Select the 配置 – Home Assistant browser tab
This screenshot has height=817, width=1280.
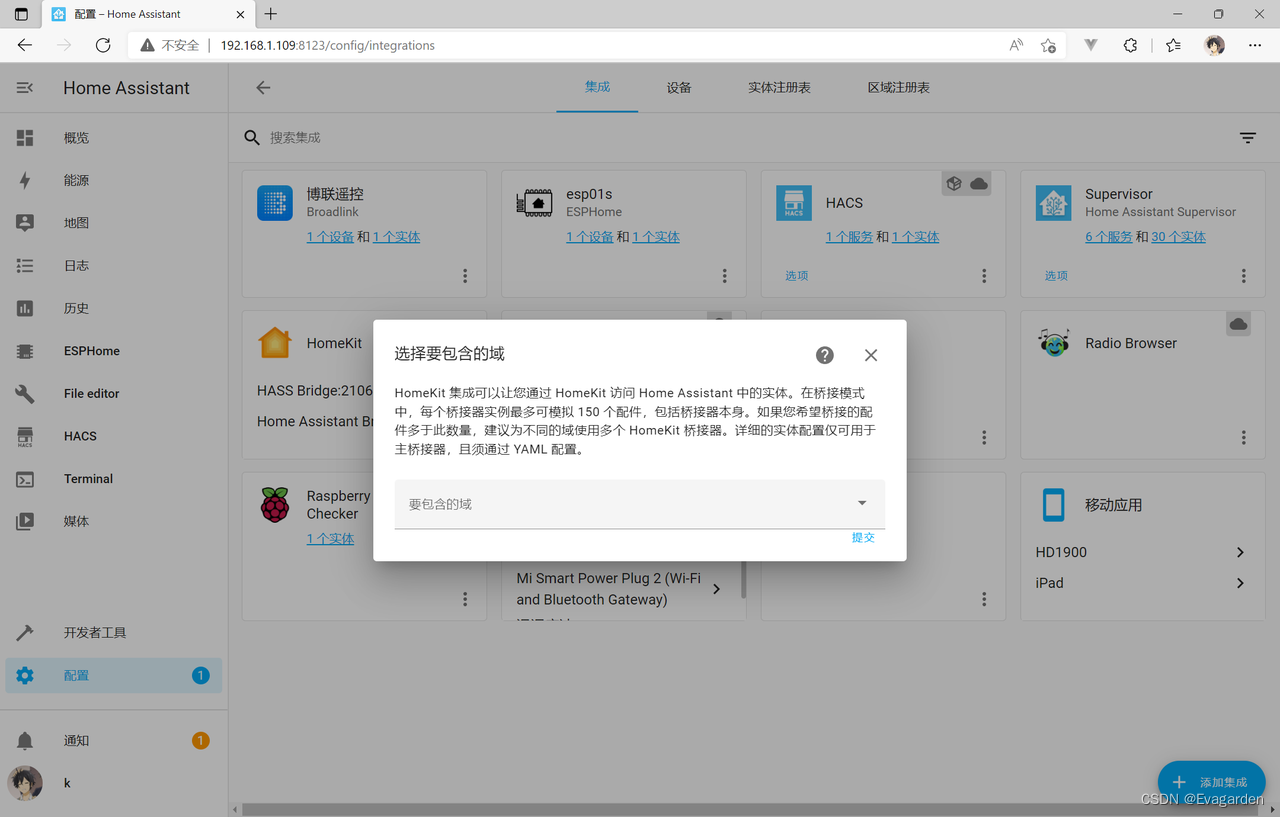pos(146,14)
